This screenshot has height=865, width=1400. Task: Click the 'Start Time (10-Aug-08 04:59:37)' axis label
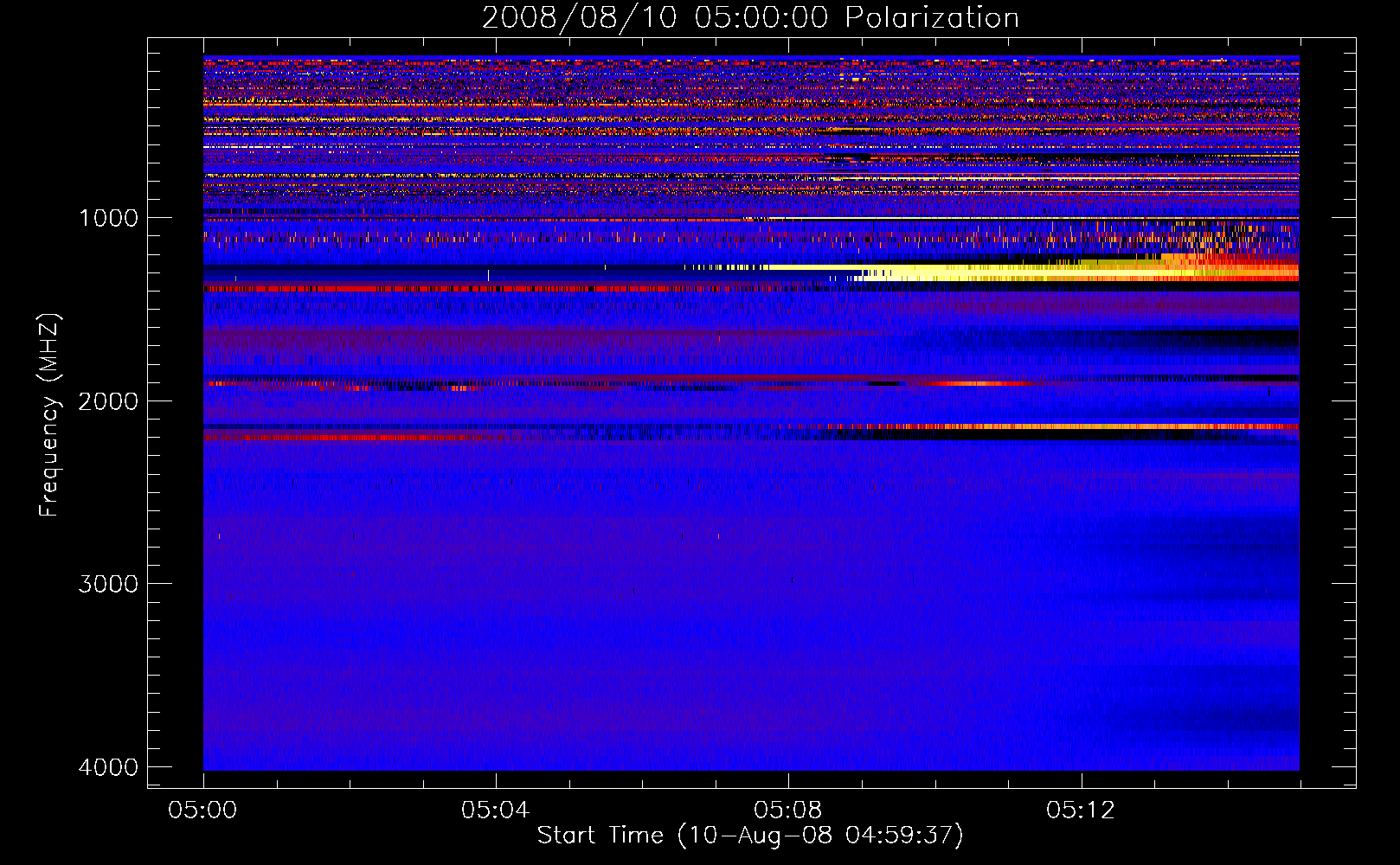pyautogui.click(x=750, y=836)
